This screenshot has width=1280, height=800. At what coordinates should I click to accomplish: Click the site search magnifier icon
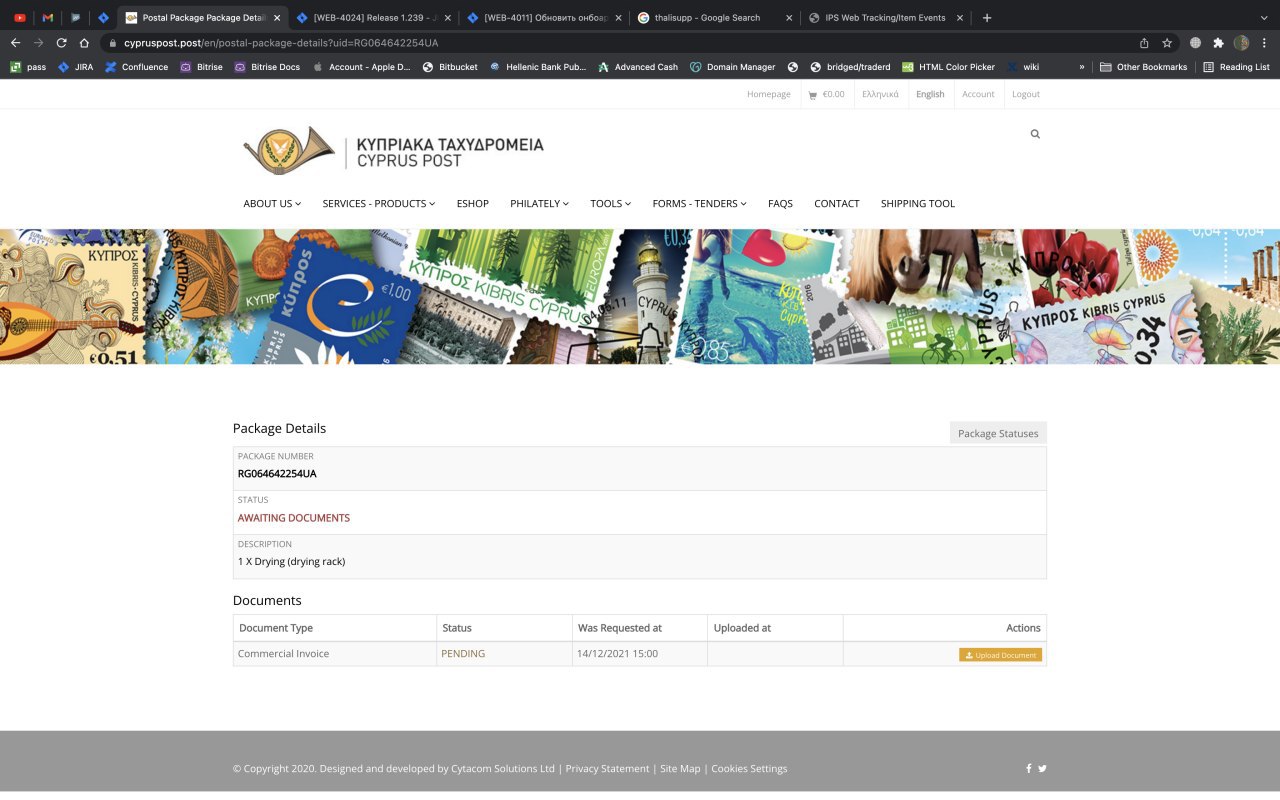pos(1035,134)
